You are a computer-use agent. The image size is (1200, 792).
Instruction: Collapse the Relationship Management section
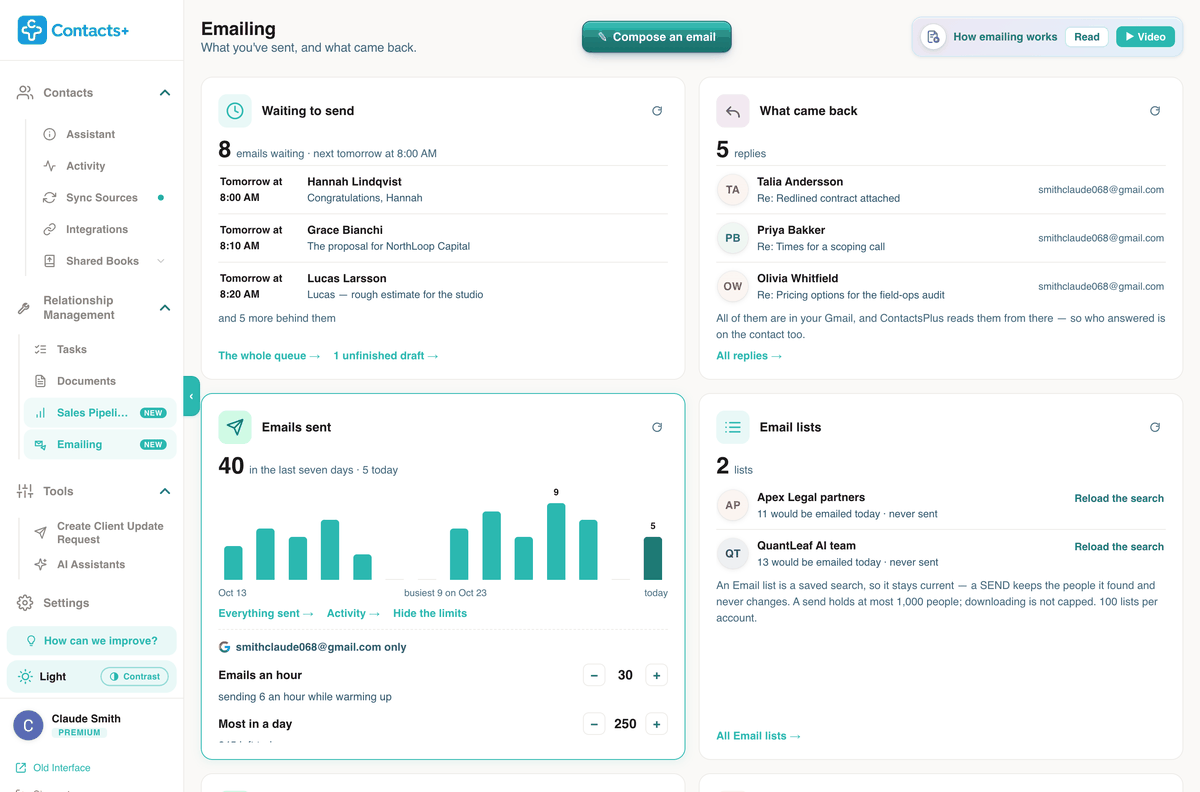point(165,308)
